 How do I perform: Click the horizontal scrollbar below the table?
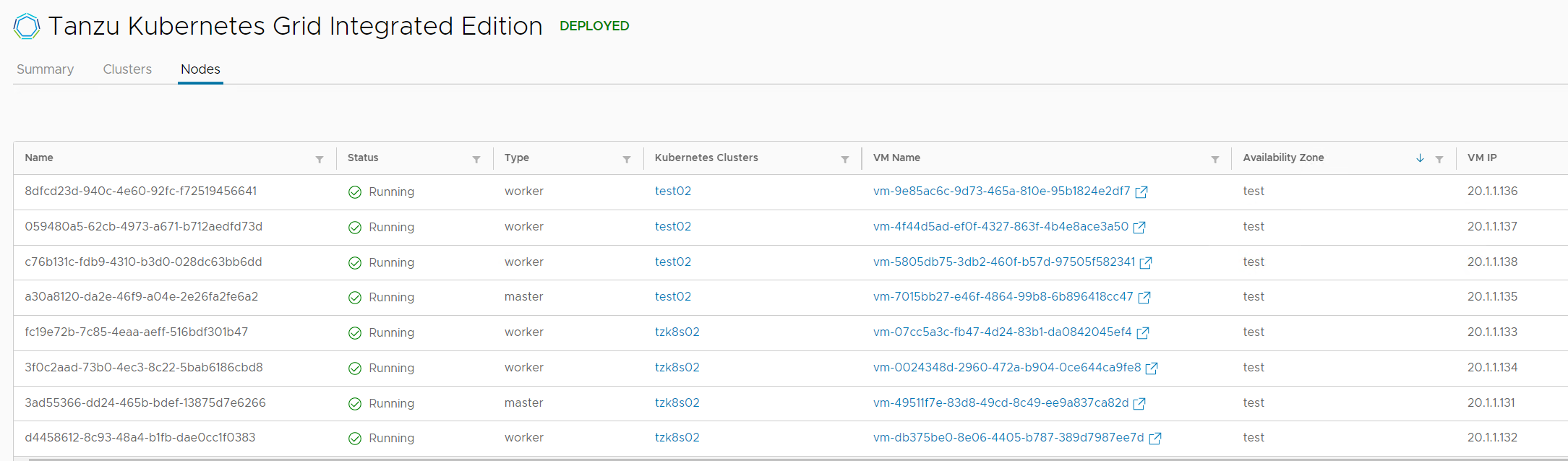797,459
